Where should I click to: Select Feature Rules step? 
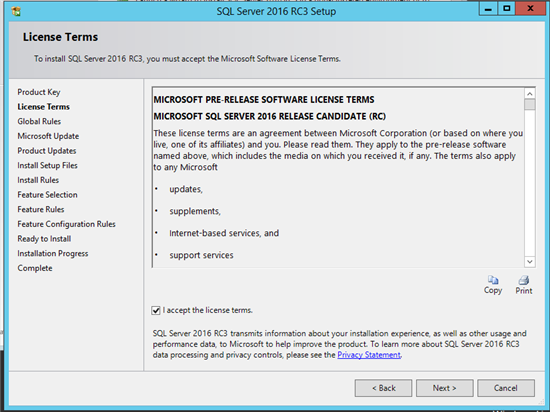(x=41, y=209)
